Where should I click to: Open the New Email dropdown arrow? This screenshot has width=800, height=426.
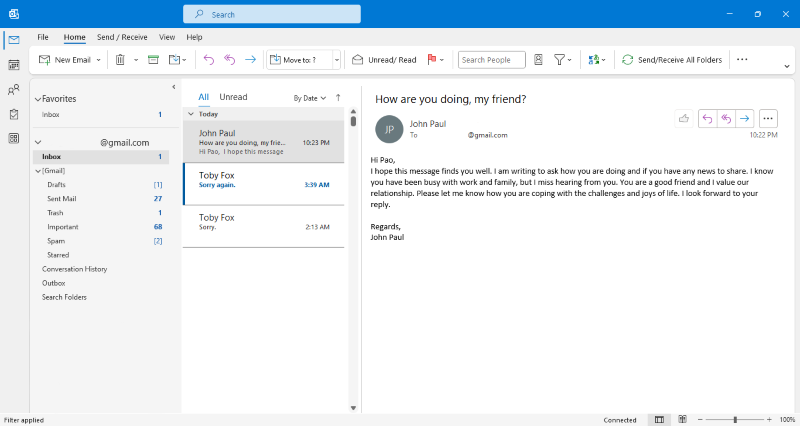click(98, 60)
